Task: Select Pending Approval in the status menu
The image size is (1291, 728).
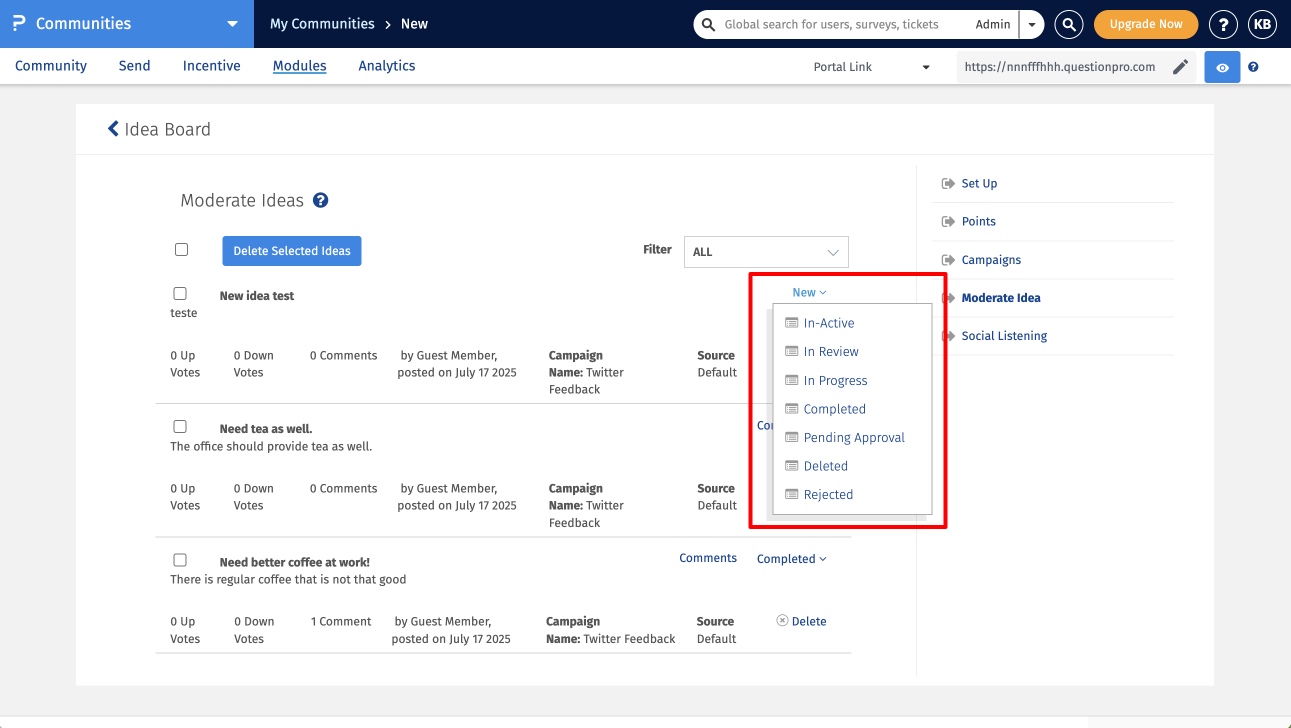Action: tap(853, 438)
